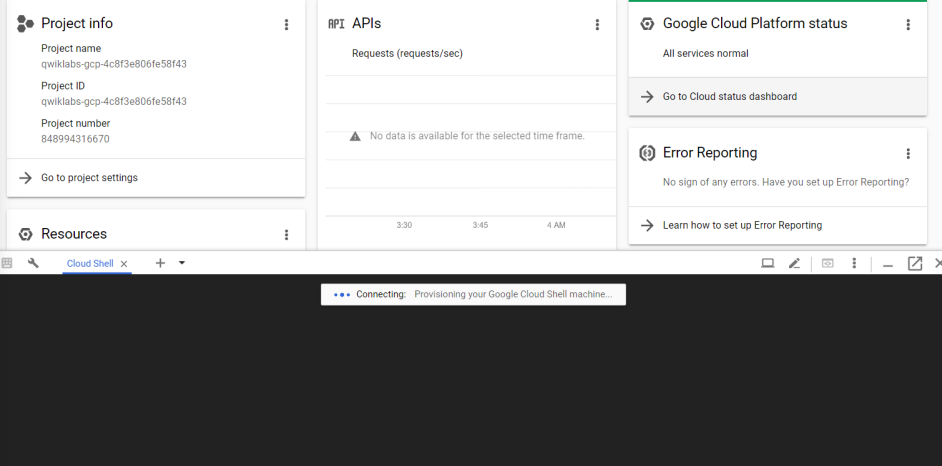Click the Resources icon
This screenshot has height=466, width=942.
[x=25, y=234]
